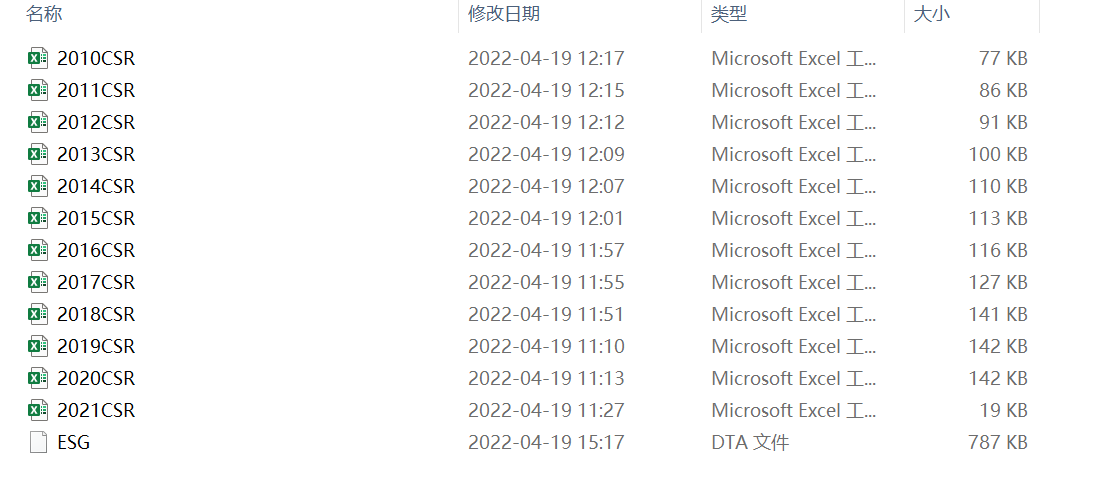This screenshot has width=1109, height=492.
Task: Select the 2013CSR file name
Action: pyautogui.click(x=96, y=154)
